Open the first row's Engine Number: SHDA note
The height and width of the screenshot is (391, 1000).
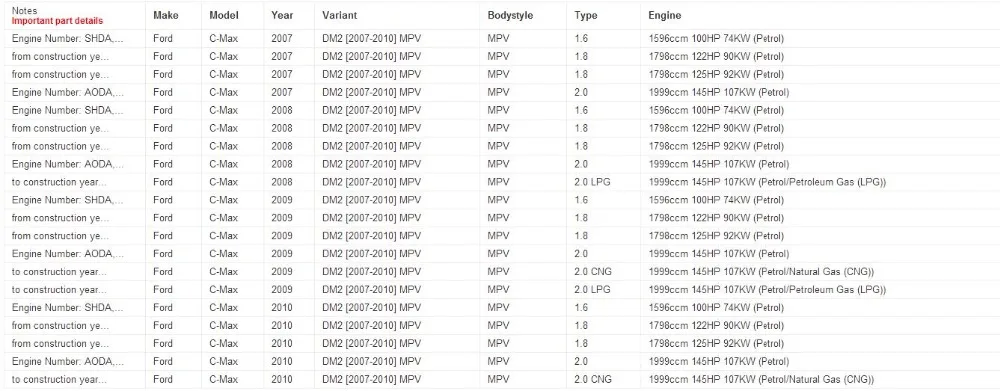[x=68, y=38]
